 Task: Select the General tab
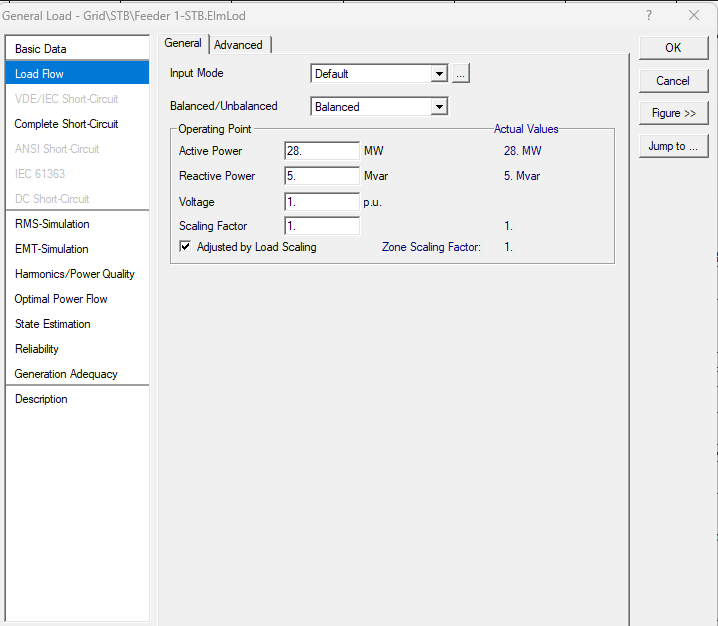click(x=183, y=44)
